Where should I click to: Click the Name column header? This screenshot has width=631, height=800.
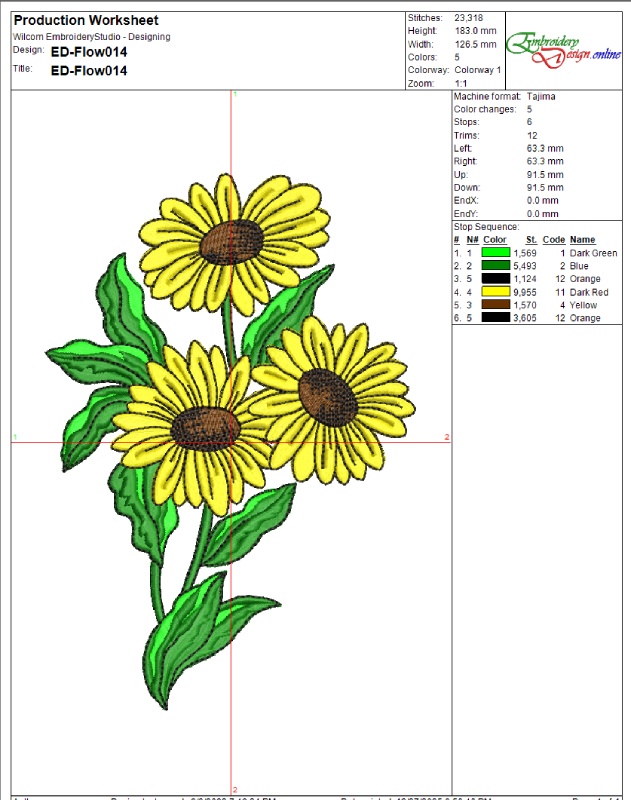point(582,240)
